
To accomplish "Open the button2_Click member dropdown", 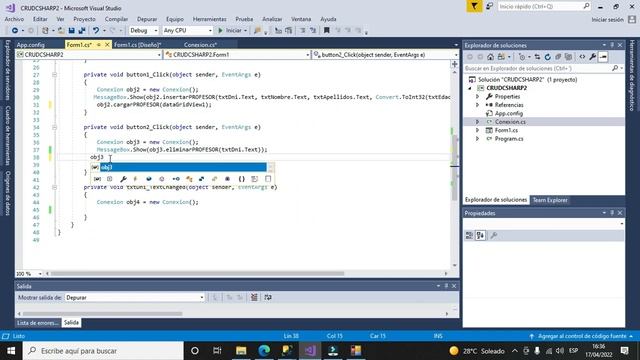I will click(385, 55).
